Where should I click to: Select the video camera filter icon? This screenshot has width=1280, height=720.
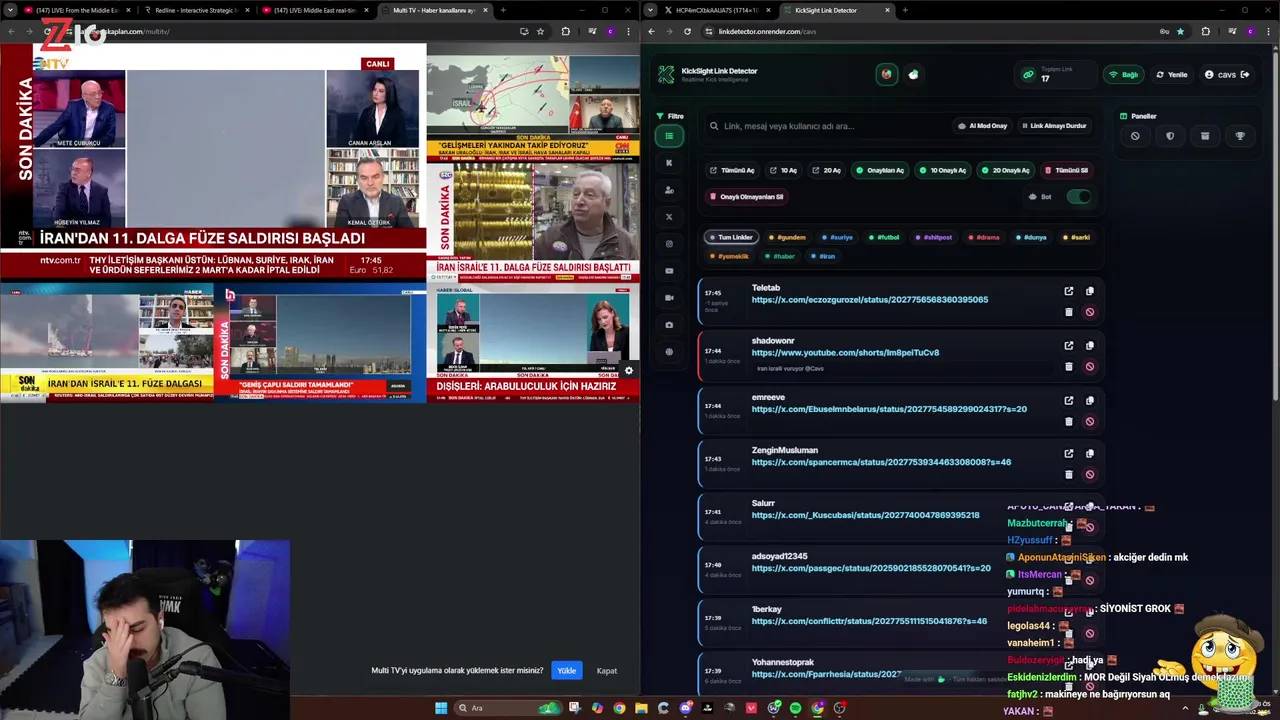(669, 298)
